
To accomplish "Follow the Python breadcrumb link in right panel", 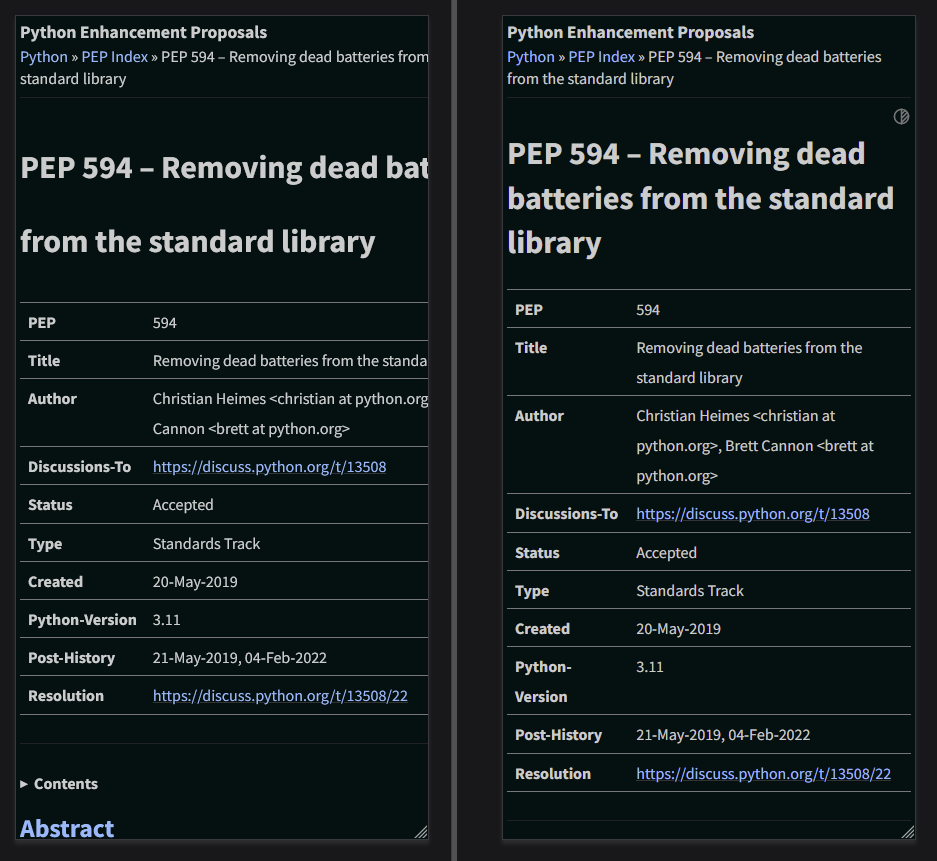I will 530,57.
